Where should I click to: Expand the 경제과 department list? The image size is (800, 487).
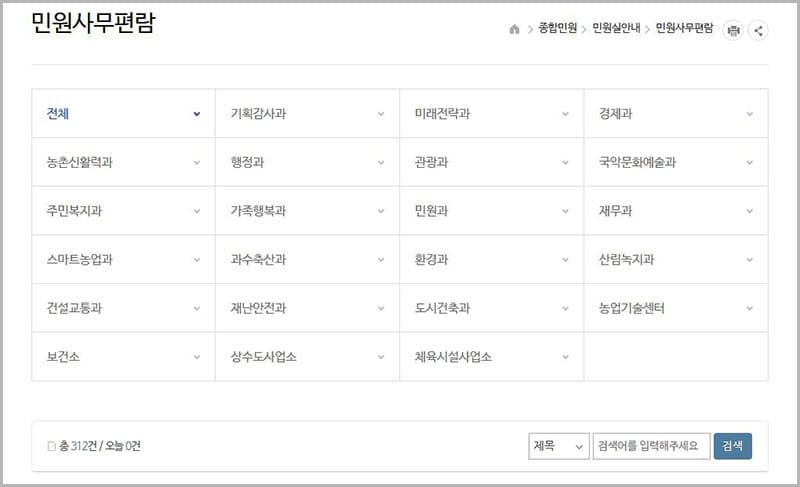675,114
